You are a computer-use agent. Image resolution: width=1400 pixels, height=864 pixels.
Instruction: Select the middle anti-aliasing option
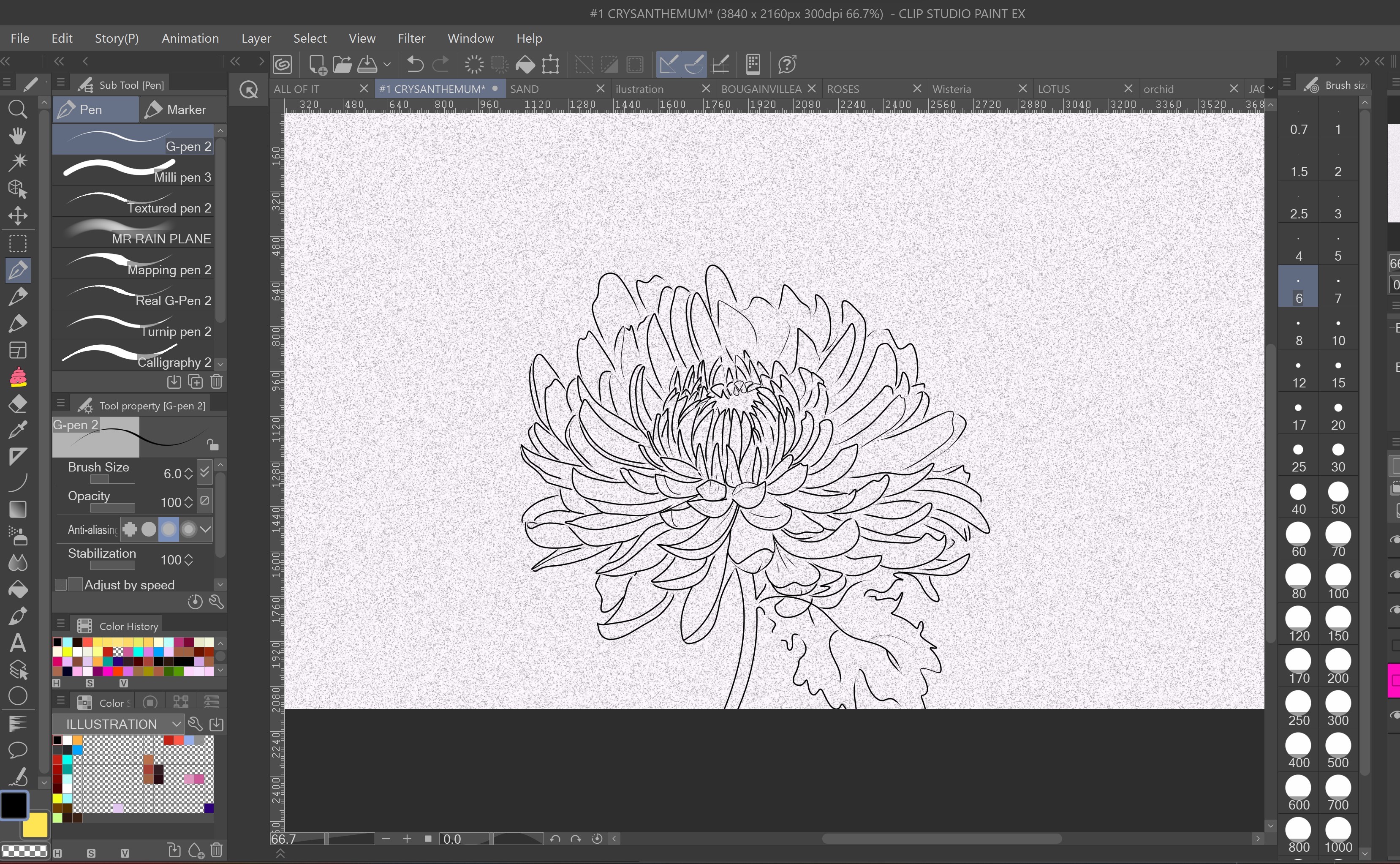169,529
